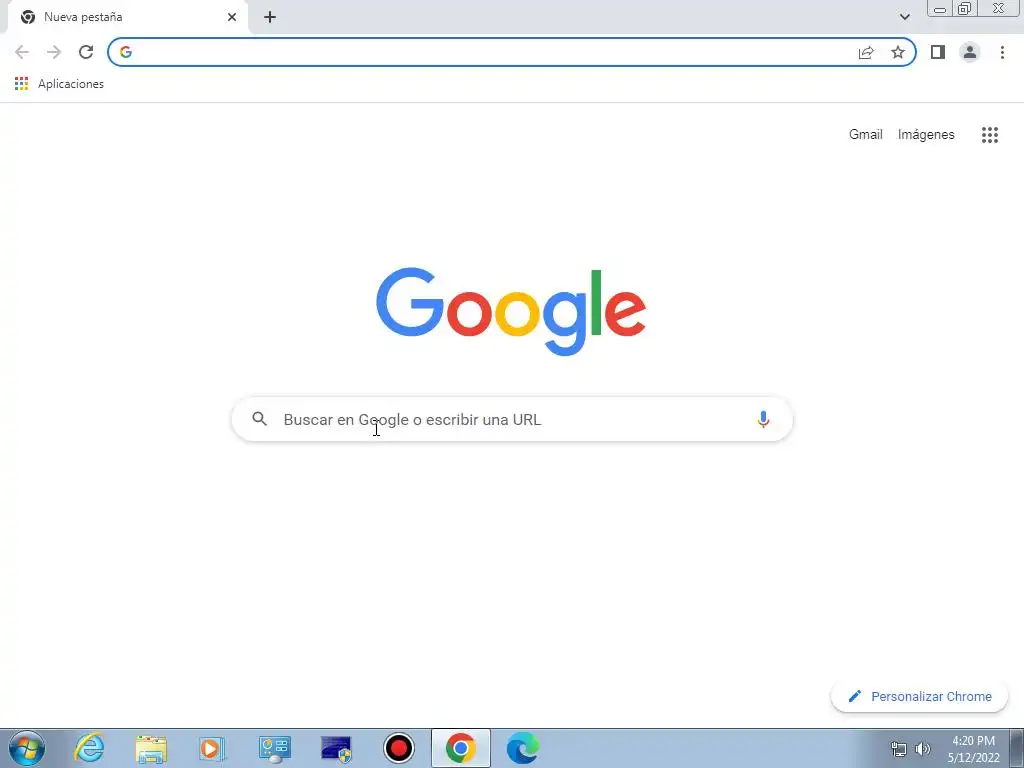
Task: Restore down the Chrome window
Action: 964,8
